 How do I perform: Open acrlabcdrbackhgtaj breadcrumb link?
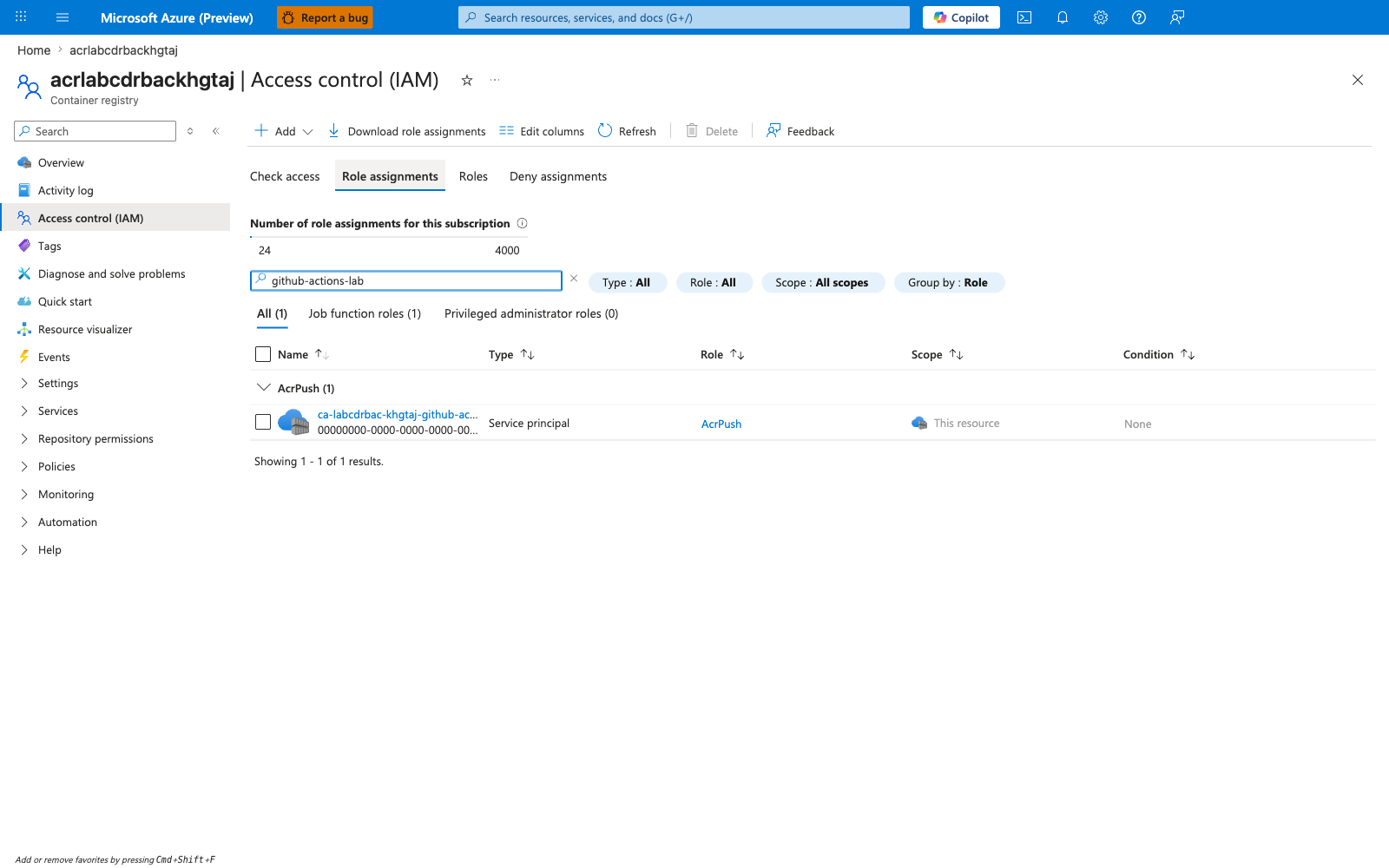(123, 50)
